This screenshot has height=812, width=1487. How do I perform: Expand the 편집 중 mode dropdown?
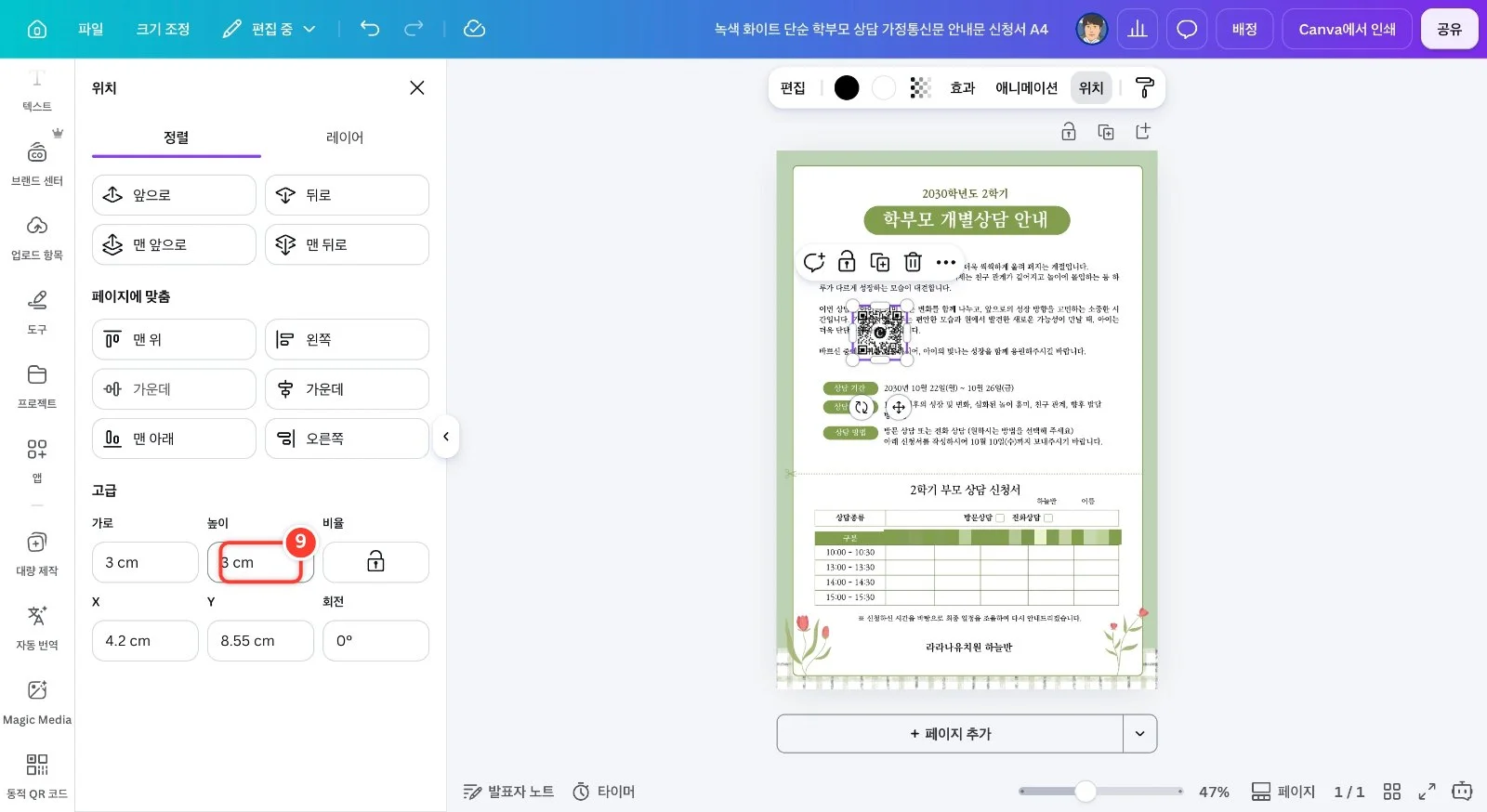(x=270, y=29)
